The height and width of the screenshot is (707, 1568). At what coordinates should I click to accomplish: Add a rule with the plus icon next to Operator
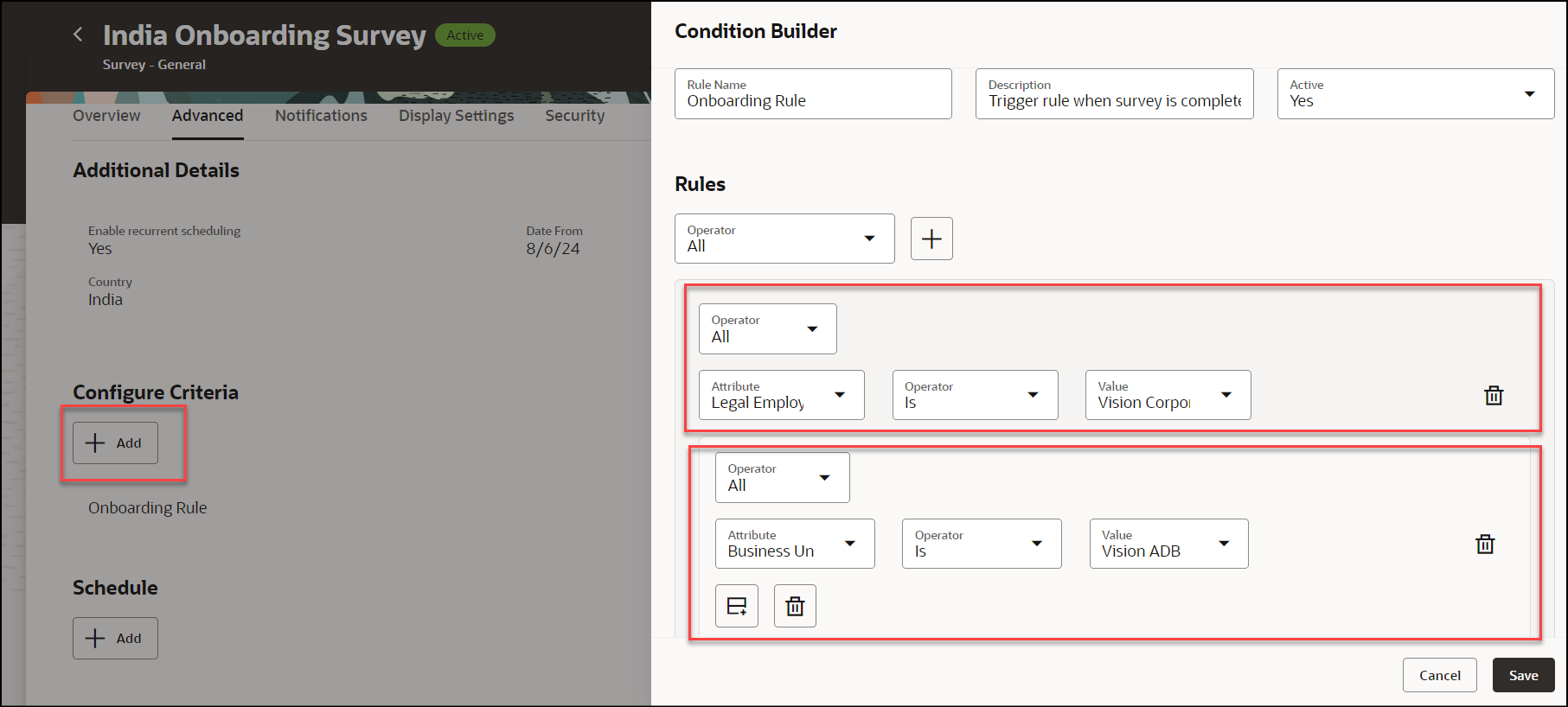click(x=931, y=239)
